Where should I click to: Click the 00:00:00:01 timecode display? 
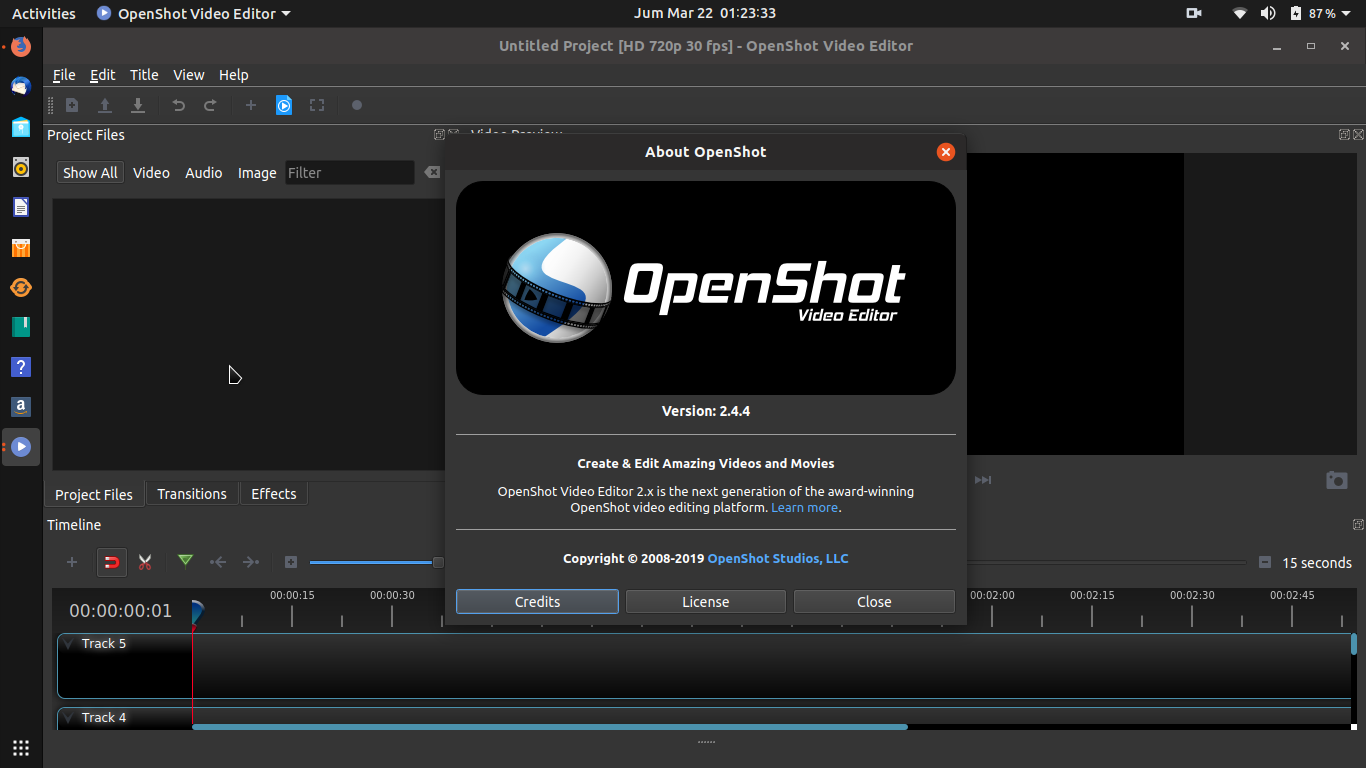120,611
